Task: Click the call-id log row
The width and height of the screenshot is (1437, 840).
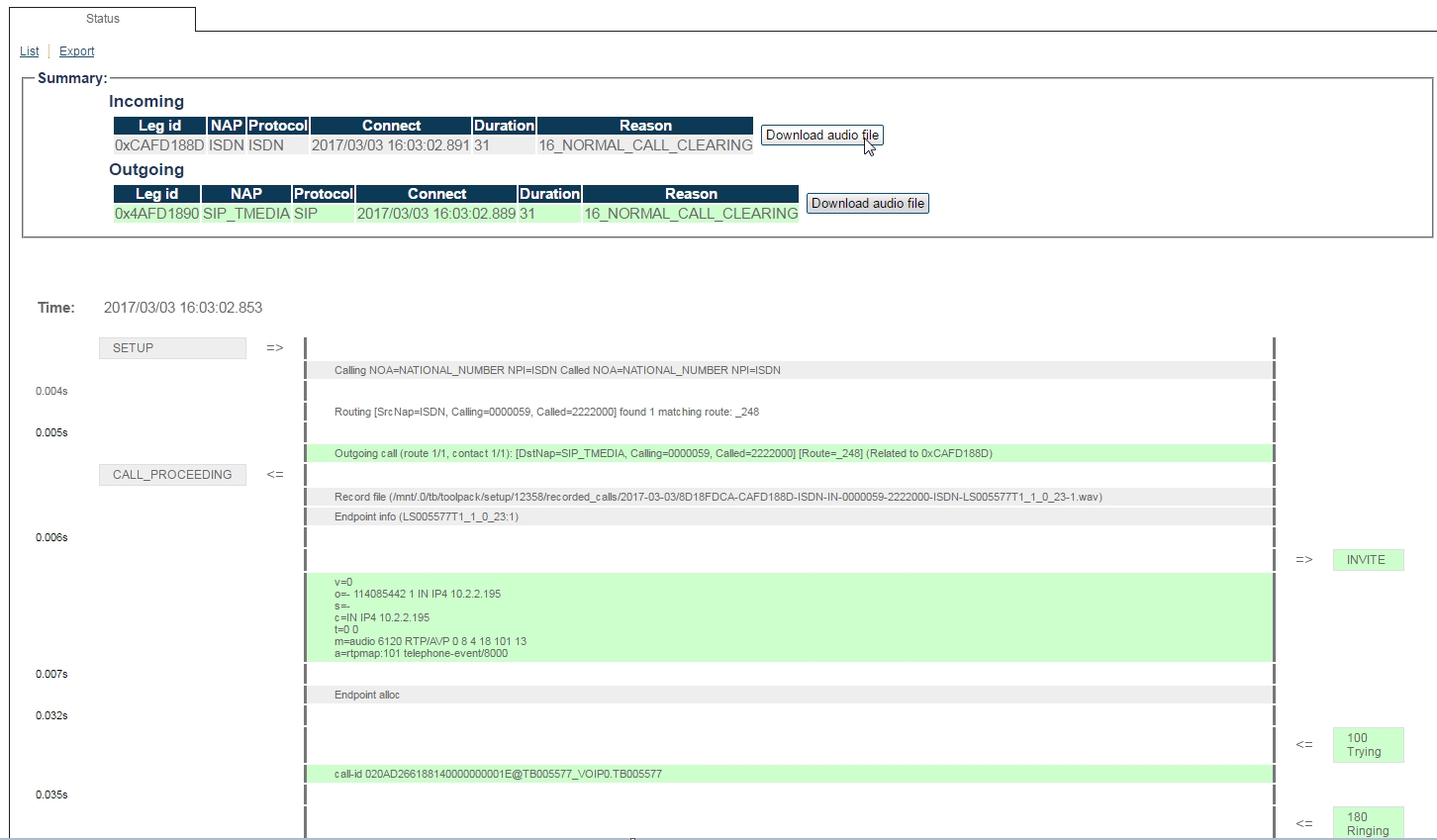Action: [498, 774]
